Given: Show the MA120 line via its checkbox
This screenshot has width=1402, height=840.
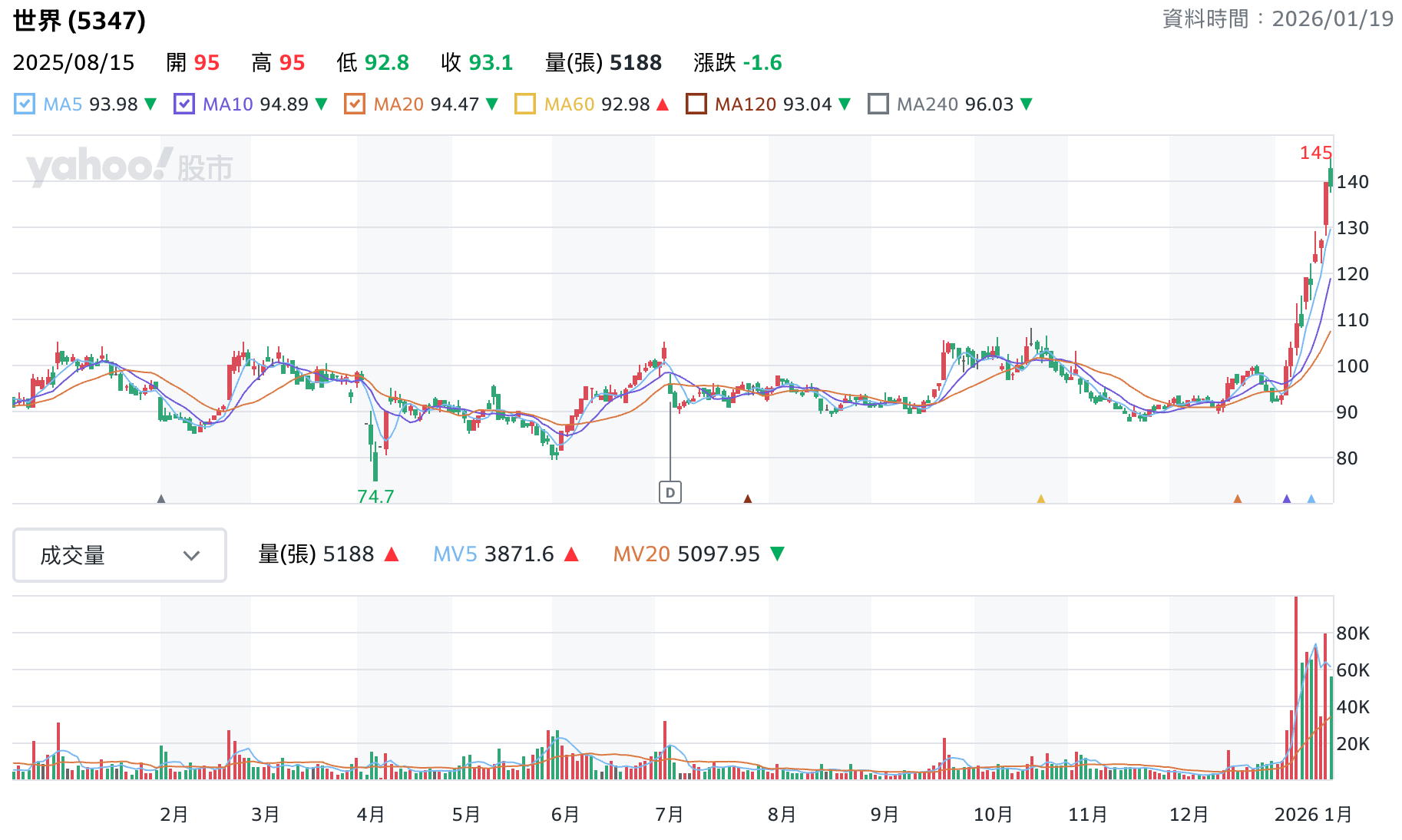Looking at the screenshot, I should click(696, 104).
